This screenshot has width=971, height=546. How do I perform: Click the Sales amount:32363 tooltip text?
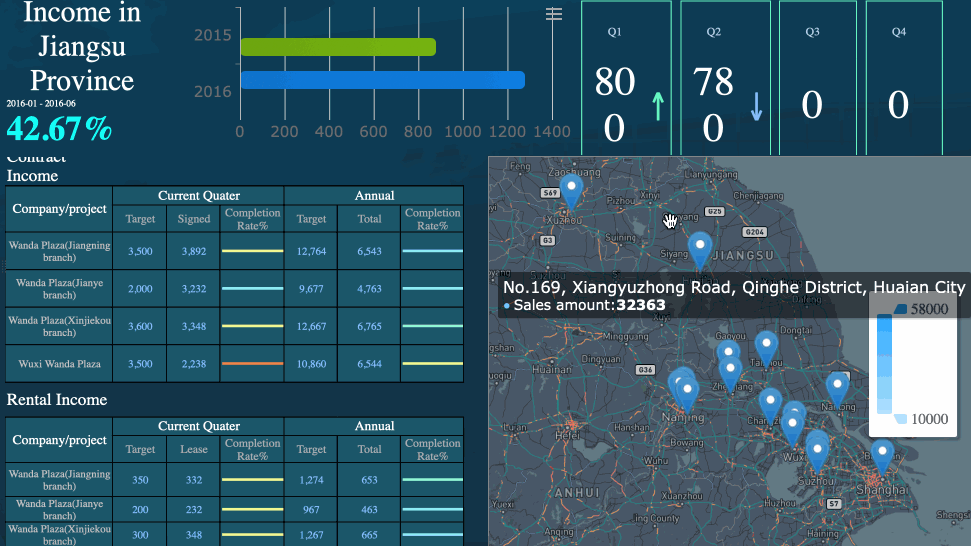click(589, 305)
